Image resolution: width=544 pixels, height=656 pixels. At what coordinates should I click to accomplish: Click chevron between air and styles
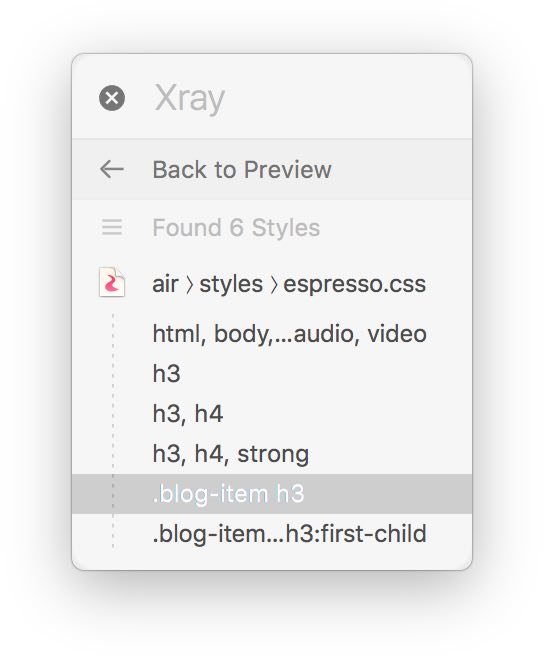pyautogui.click(x=189, y=285)
